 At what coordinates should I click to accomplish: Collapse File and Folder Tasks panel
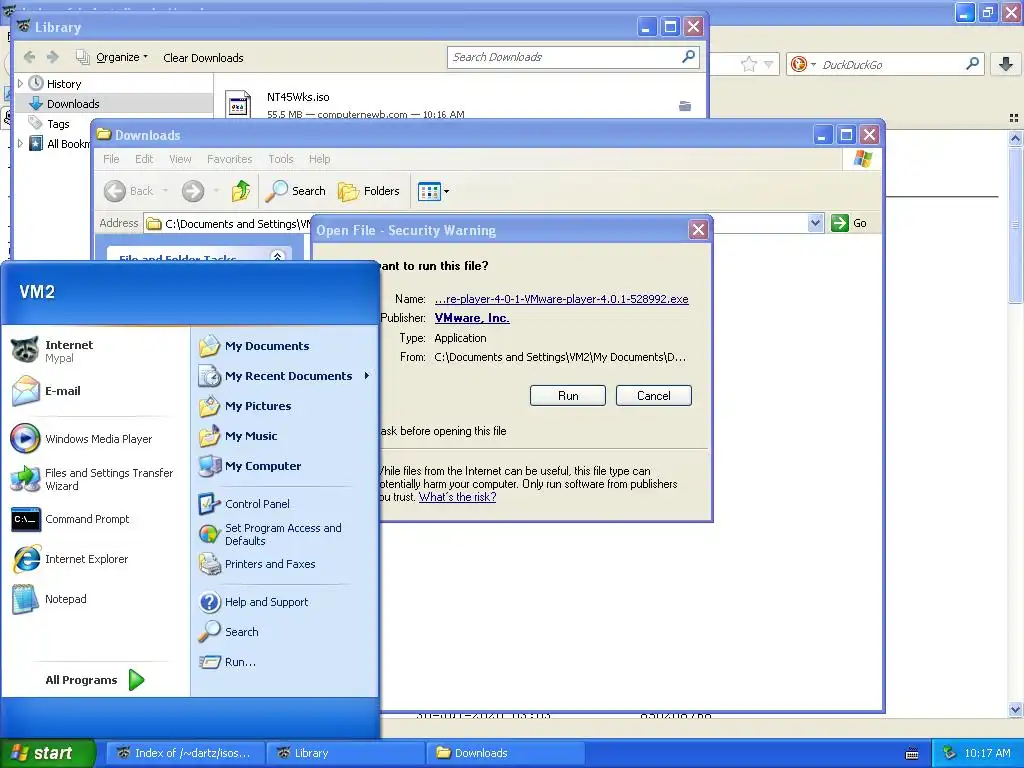[x=278, y=256]
